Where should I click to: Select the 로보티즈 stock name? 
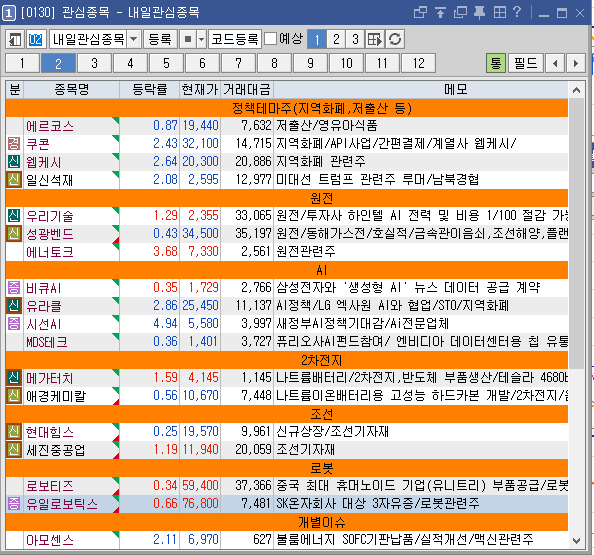click(50, 486)
